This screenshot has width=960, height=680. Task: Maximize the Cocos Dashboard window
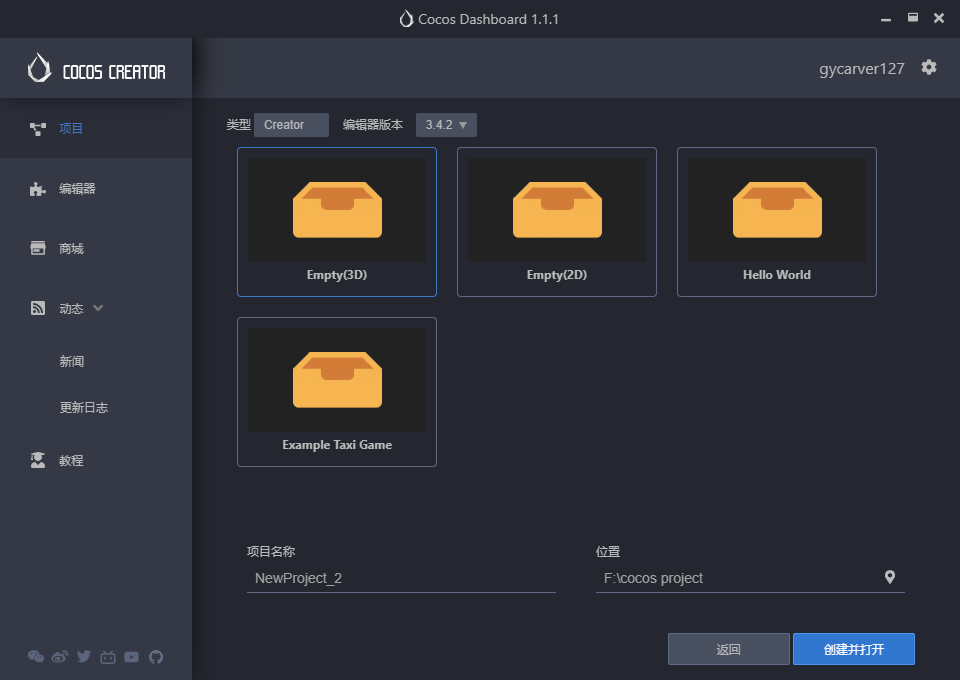click(x=912, y=18)
